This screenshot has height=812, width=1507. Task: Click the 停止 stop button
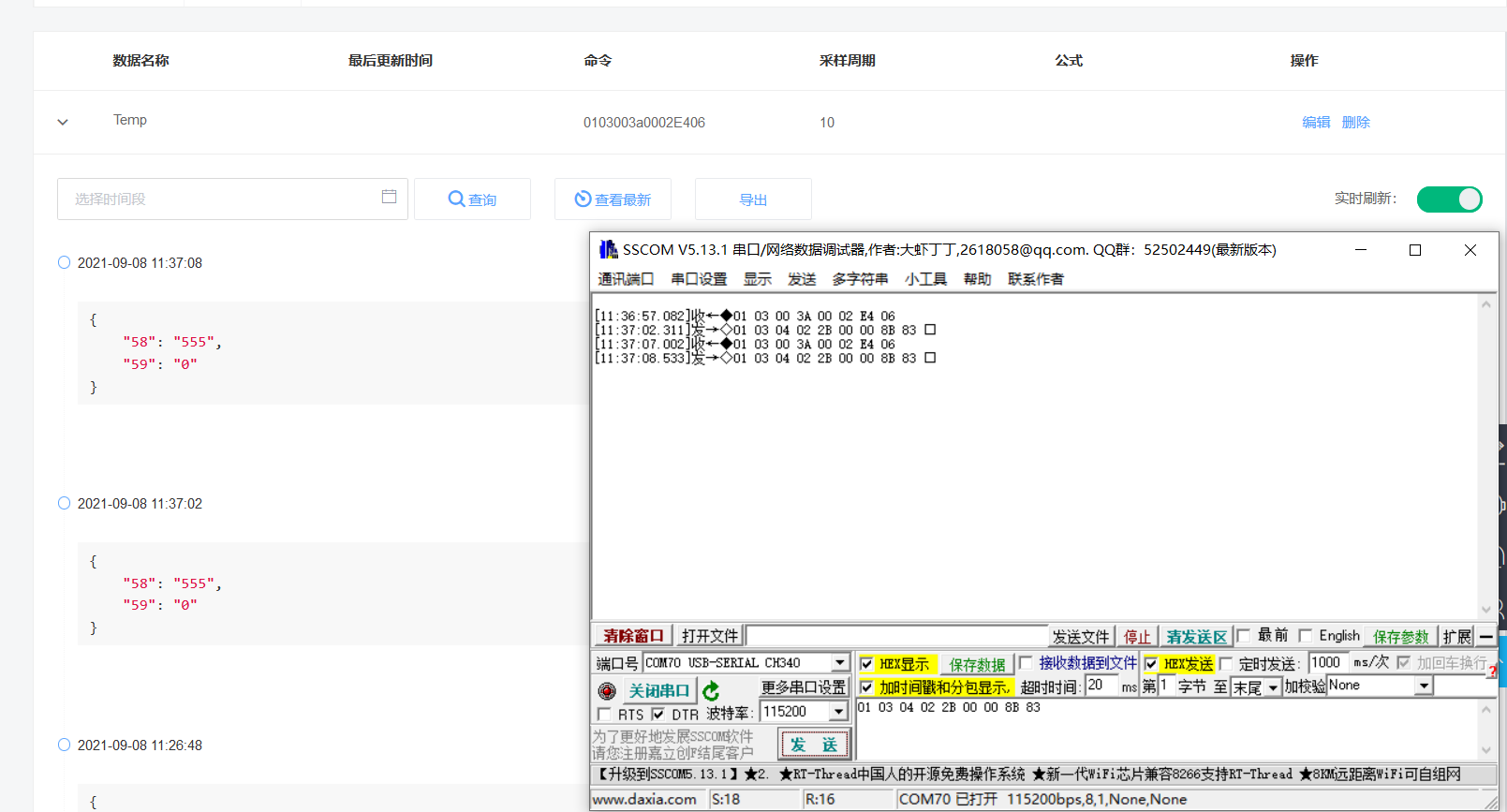(1137, 637)
